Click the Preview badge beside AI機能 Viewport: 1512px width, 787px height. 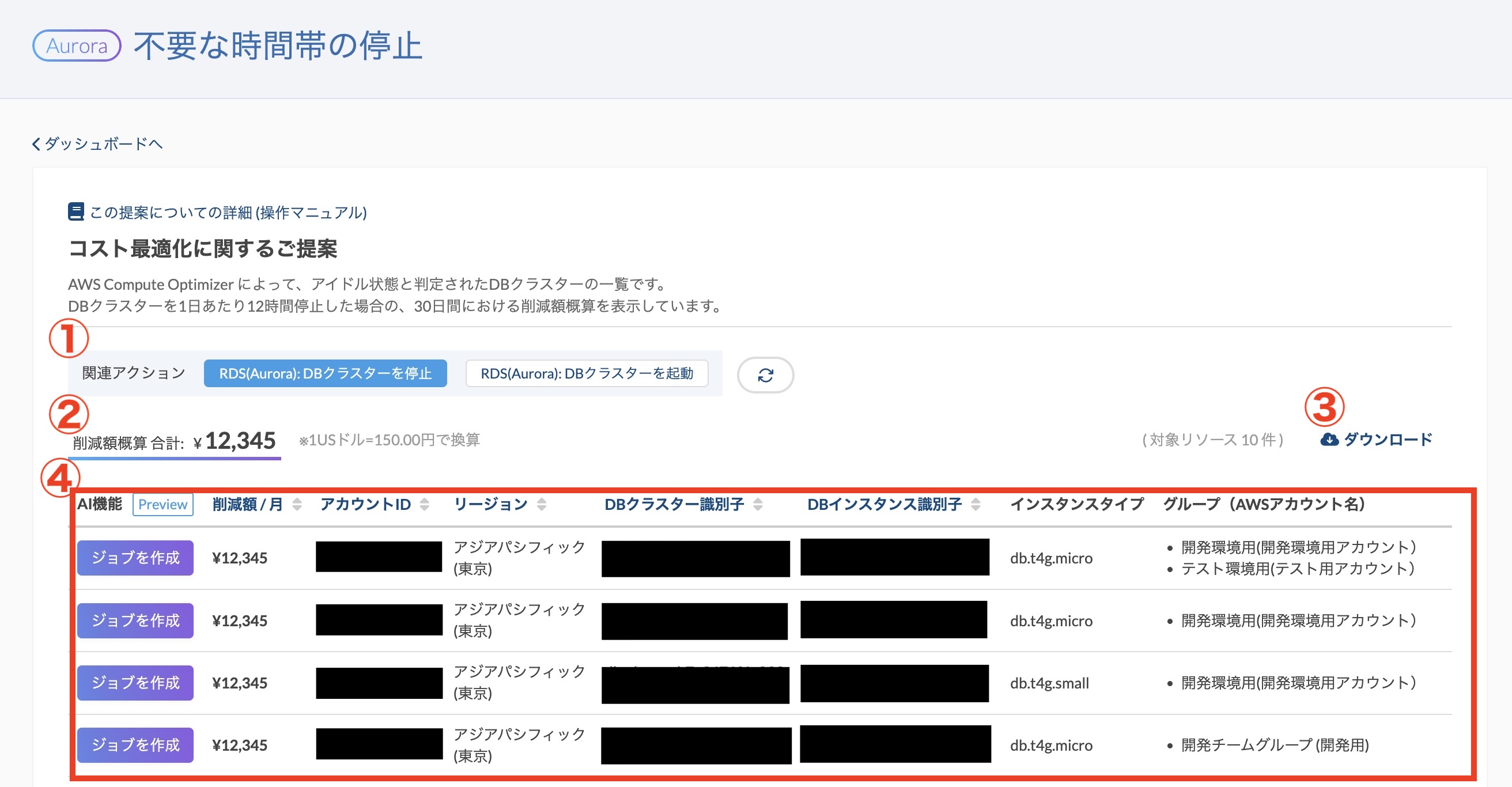point(162,504)
